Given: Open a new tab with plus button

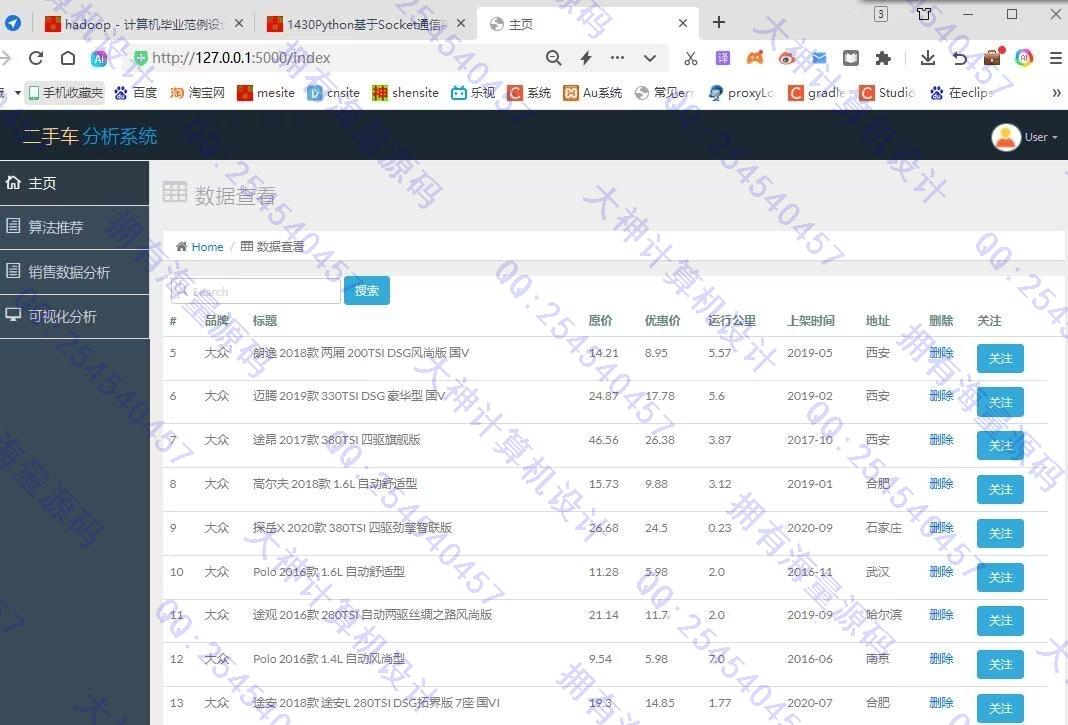Looking at the screenshot, I should 719,22.
